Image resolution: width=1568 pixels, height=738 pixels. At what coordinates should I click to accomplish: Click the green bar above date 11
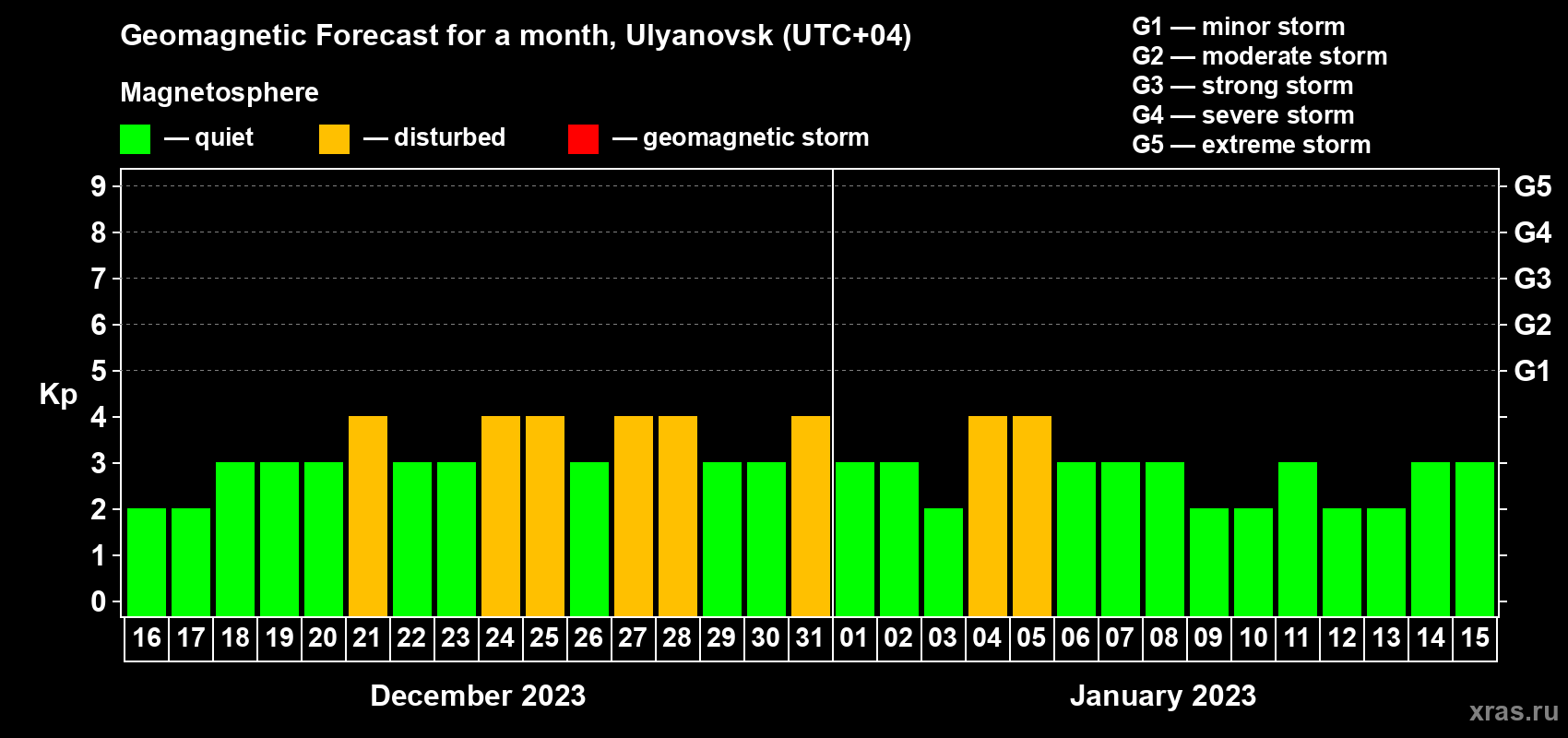[x=1298, y=539]
